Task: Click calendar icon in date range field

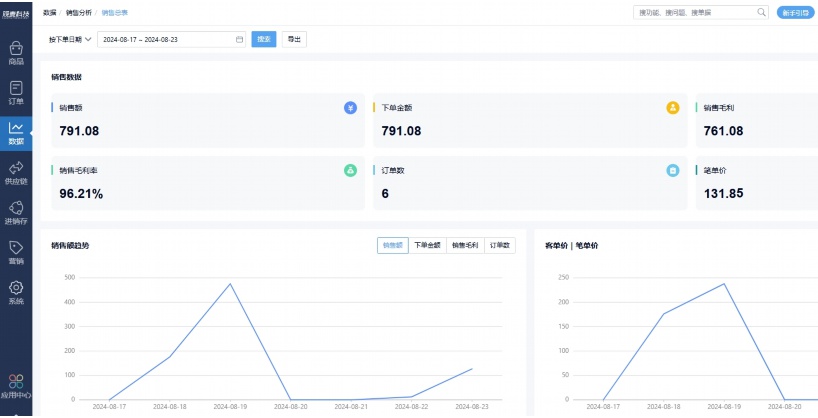Action: [239, 39]
